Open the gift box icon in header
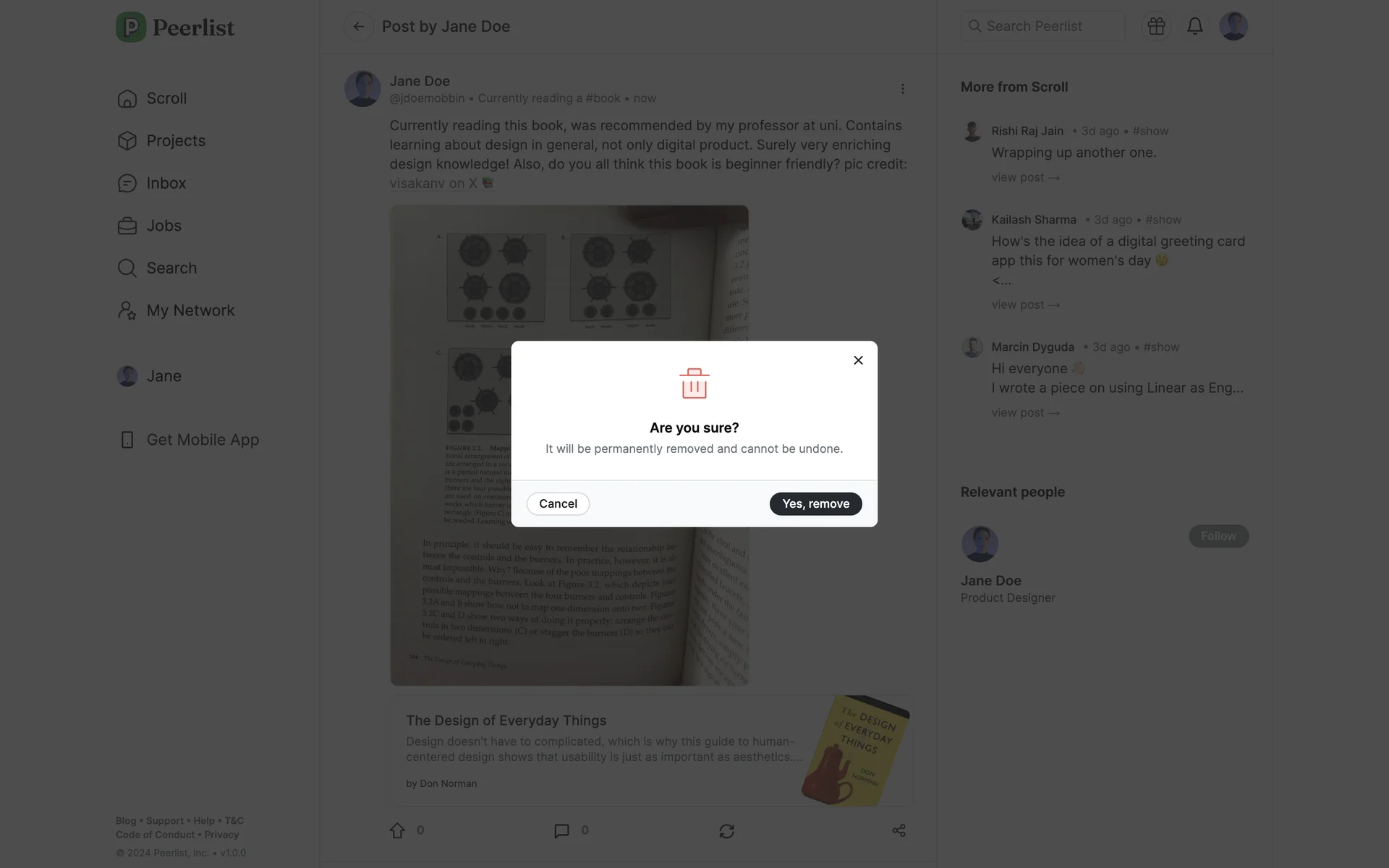The width and height of the screenshot is (1389, 868). click(1156, 26)
